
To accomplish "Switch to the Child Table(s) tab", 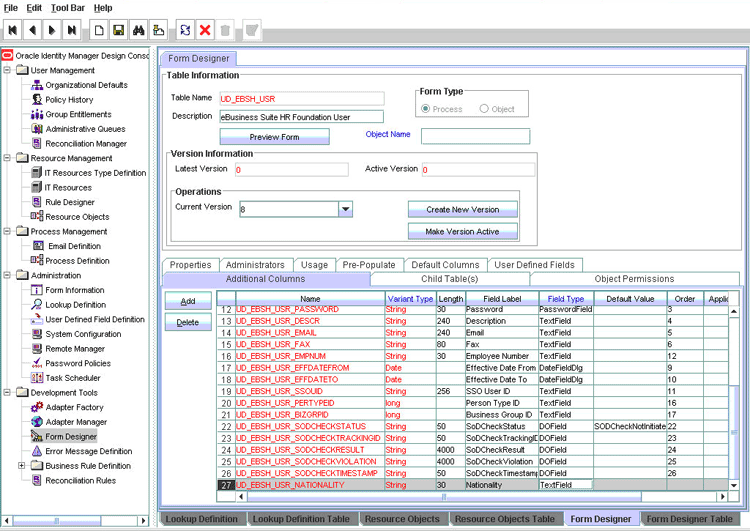I will tap(449, 279).
